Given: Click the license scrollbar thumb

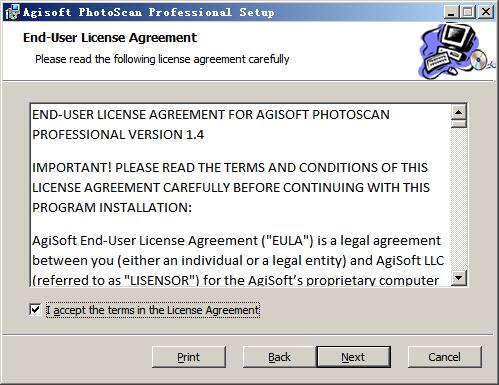Looking at the screenshot, I should [x=459, y=124].
